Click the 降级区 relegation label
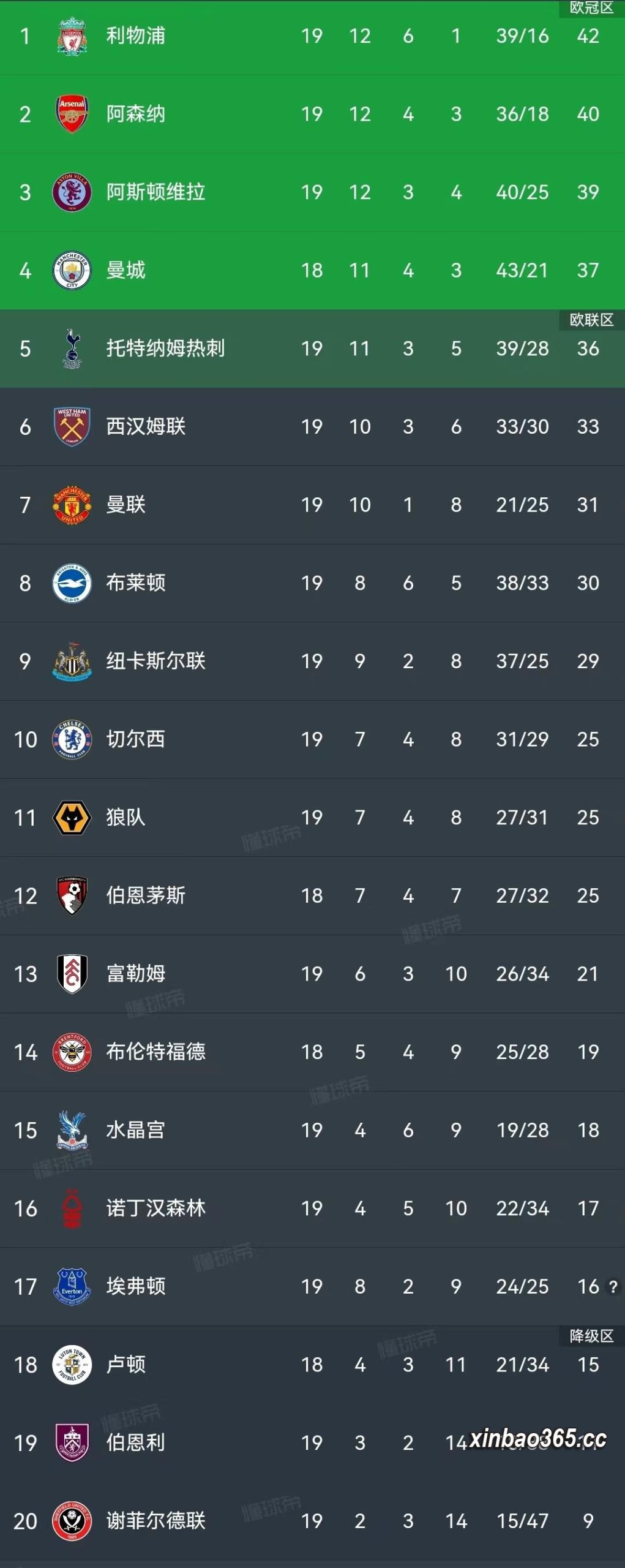Viewport: 625px width, 1568px height. point(591,1336)
